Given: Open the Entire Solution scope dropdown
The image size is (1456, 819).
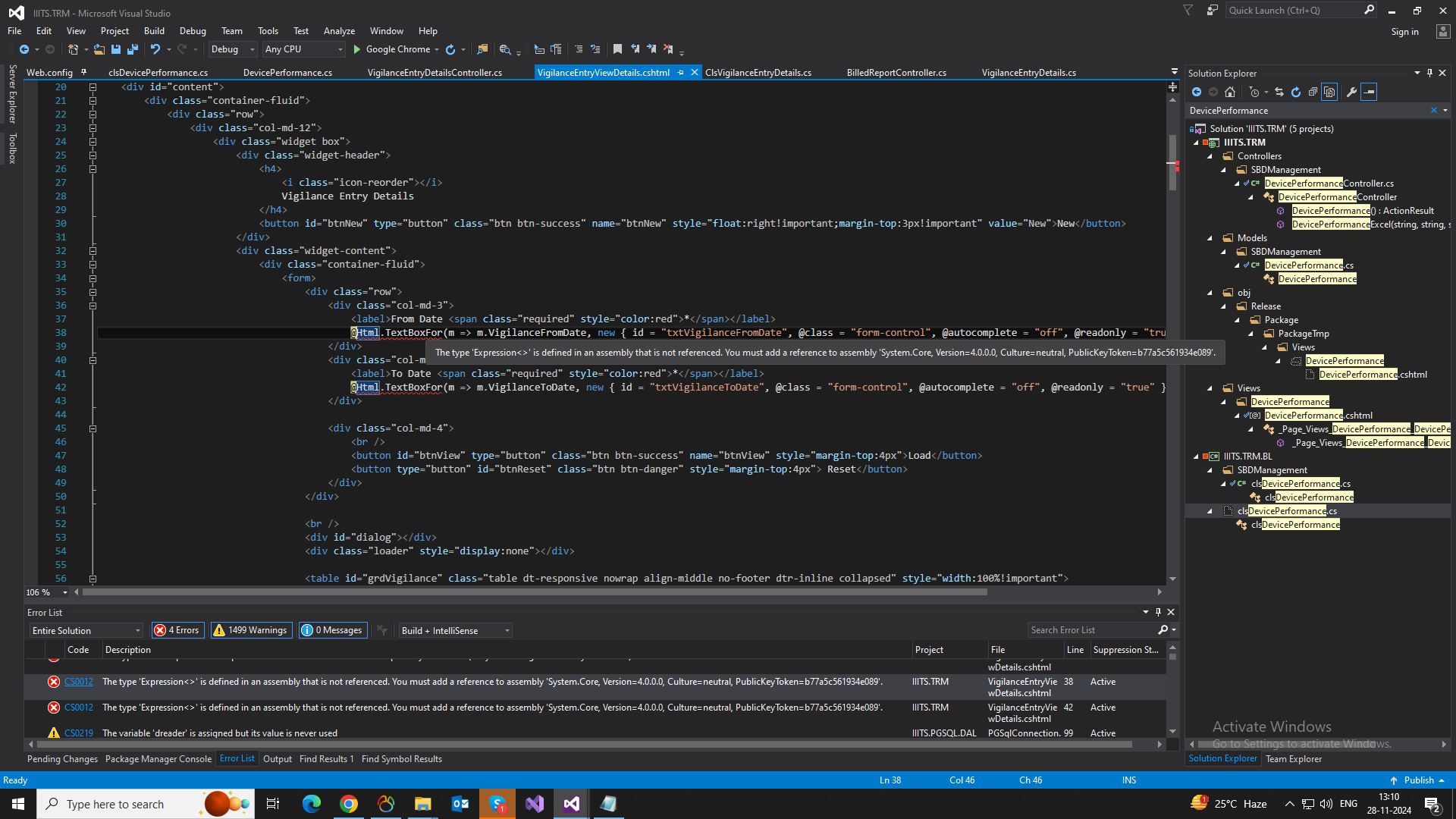Looking at the screenshot, I should click(86, 630).
